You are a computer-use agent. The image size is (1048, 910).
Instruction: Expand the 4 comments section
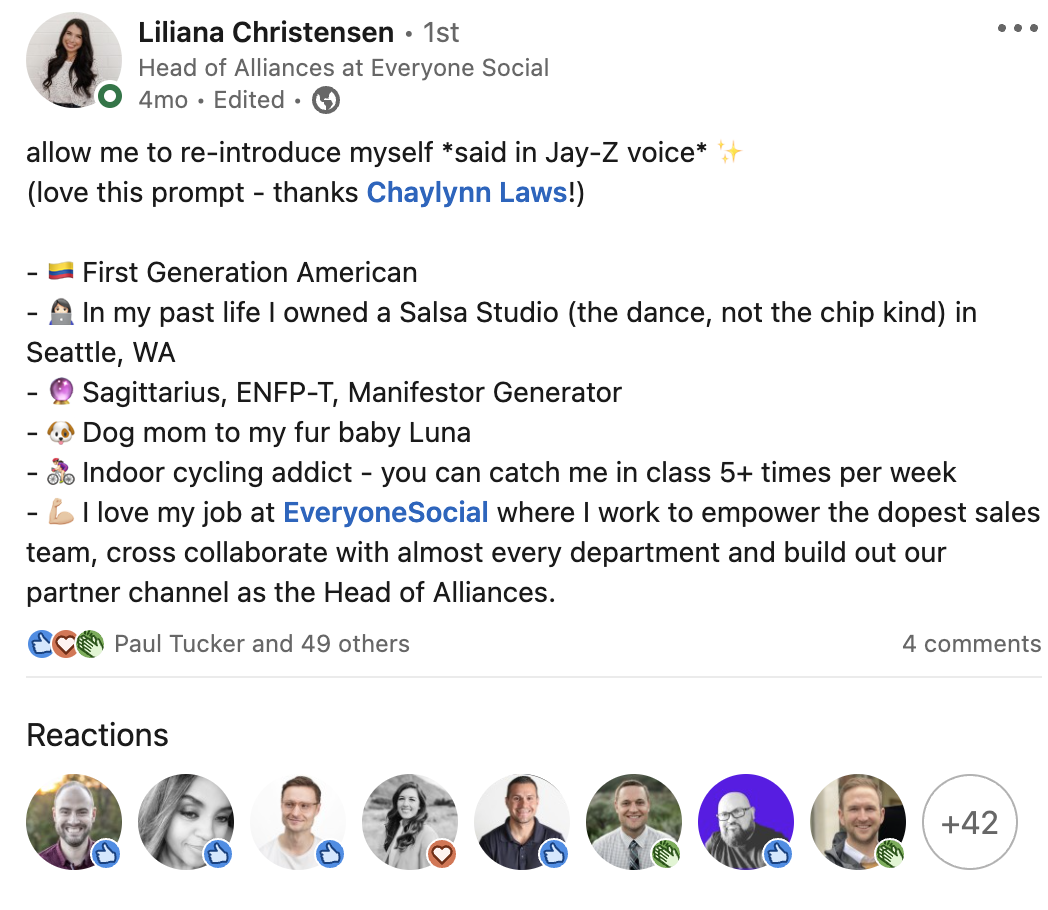972,644
